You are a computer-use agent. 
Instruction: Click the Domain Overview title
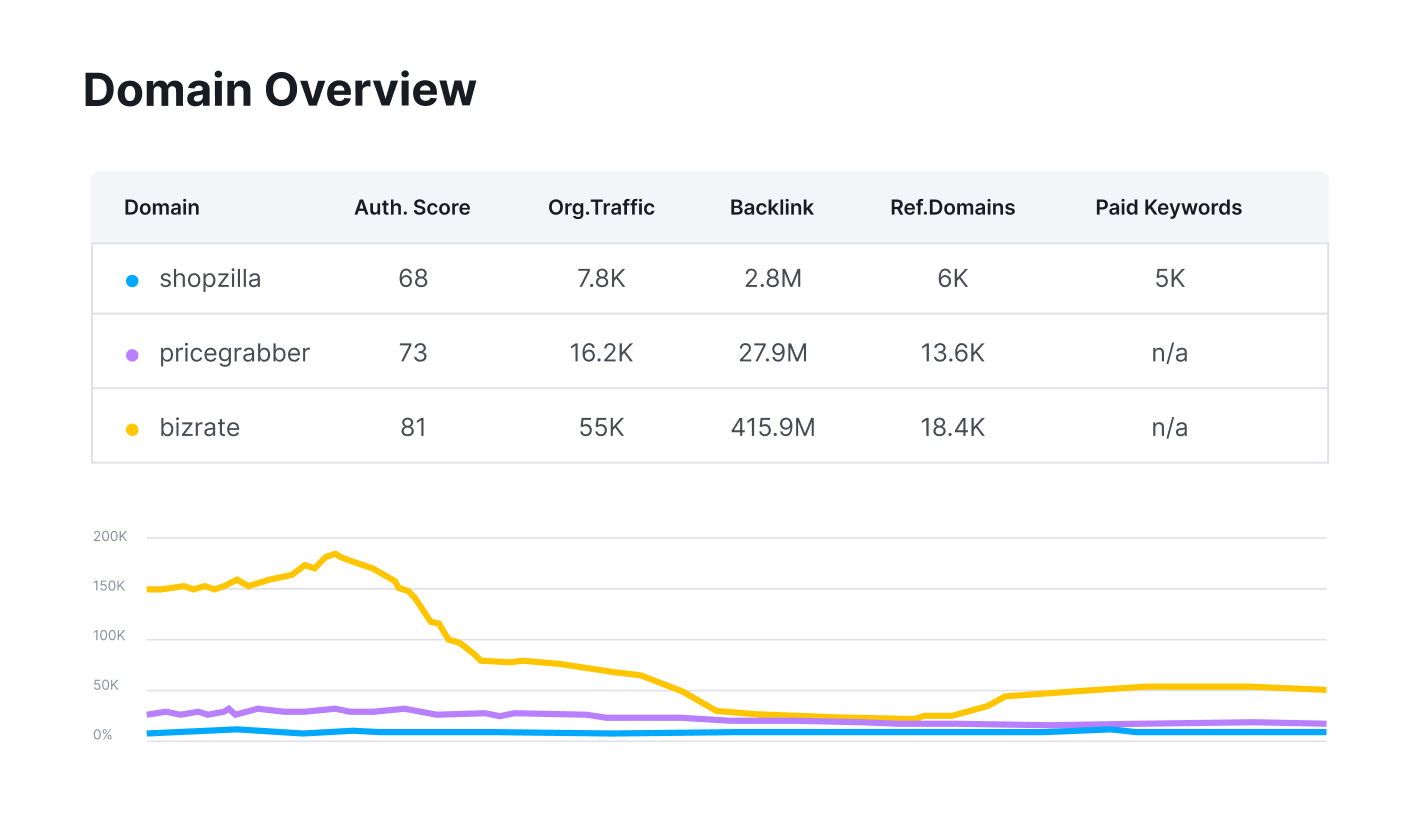(x=279, y=89)
